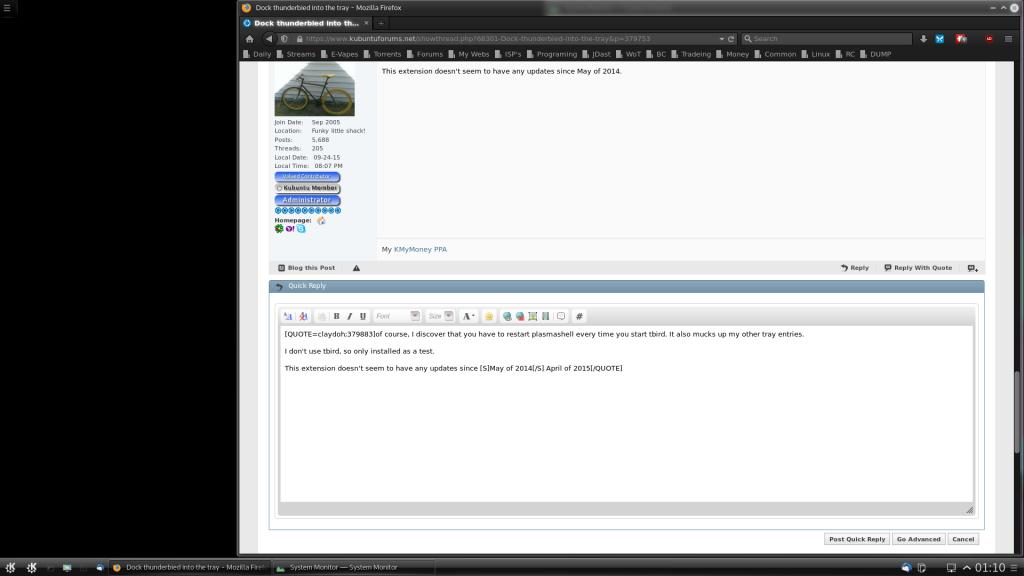Open the font color picker

[468, 316]
